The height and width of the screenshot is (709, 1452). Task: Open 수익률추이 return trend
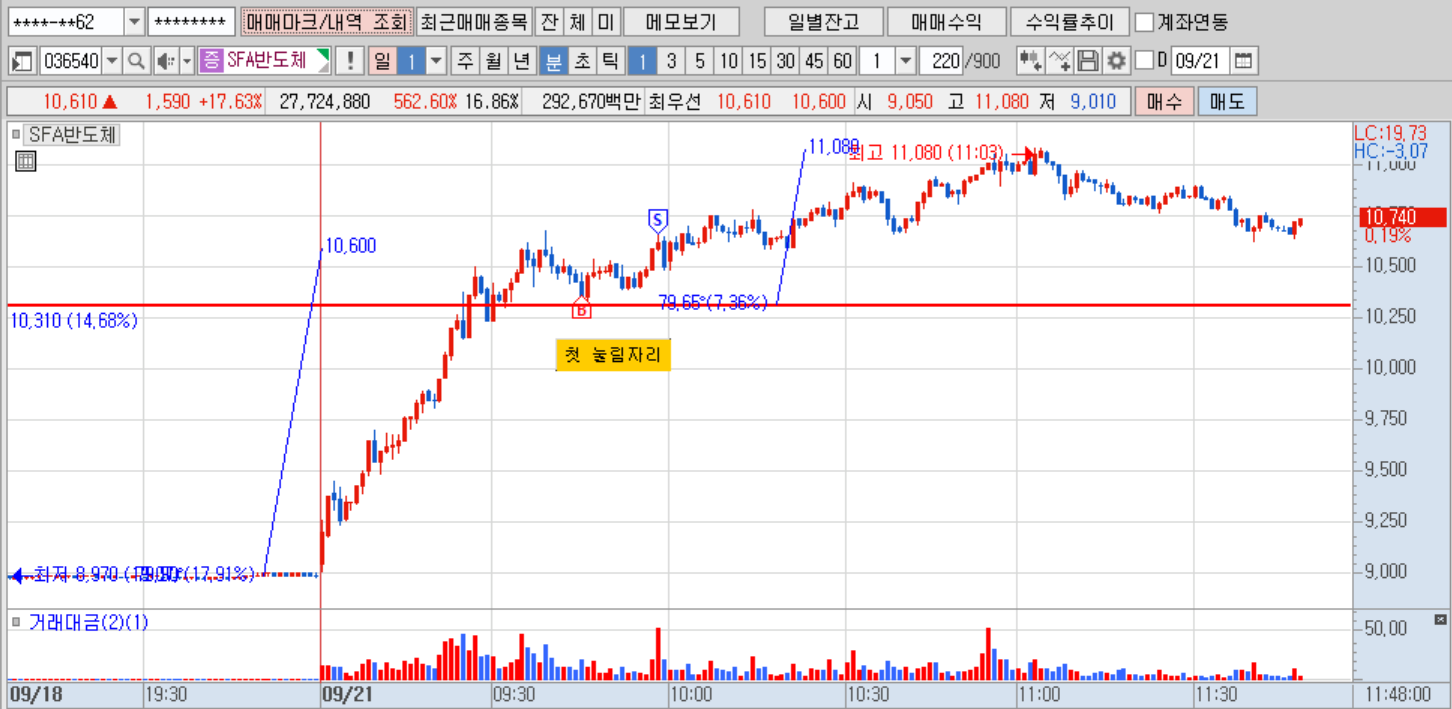(x=1070, y=21)
